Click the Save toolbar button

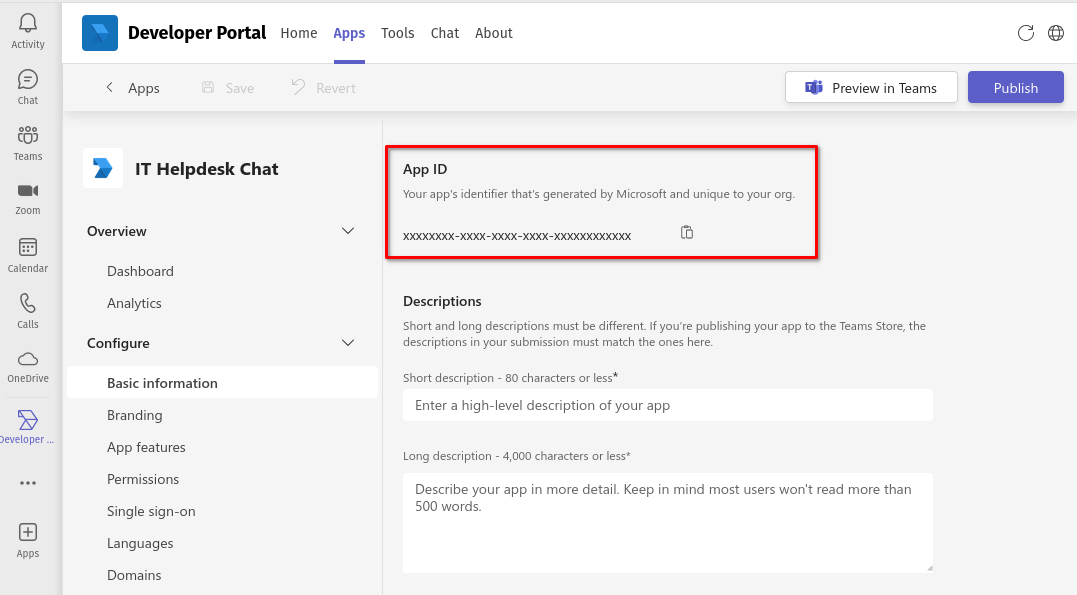(x=227, y=88)
